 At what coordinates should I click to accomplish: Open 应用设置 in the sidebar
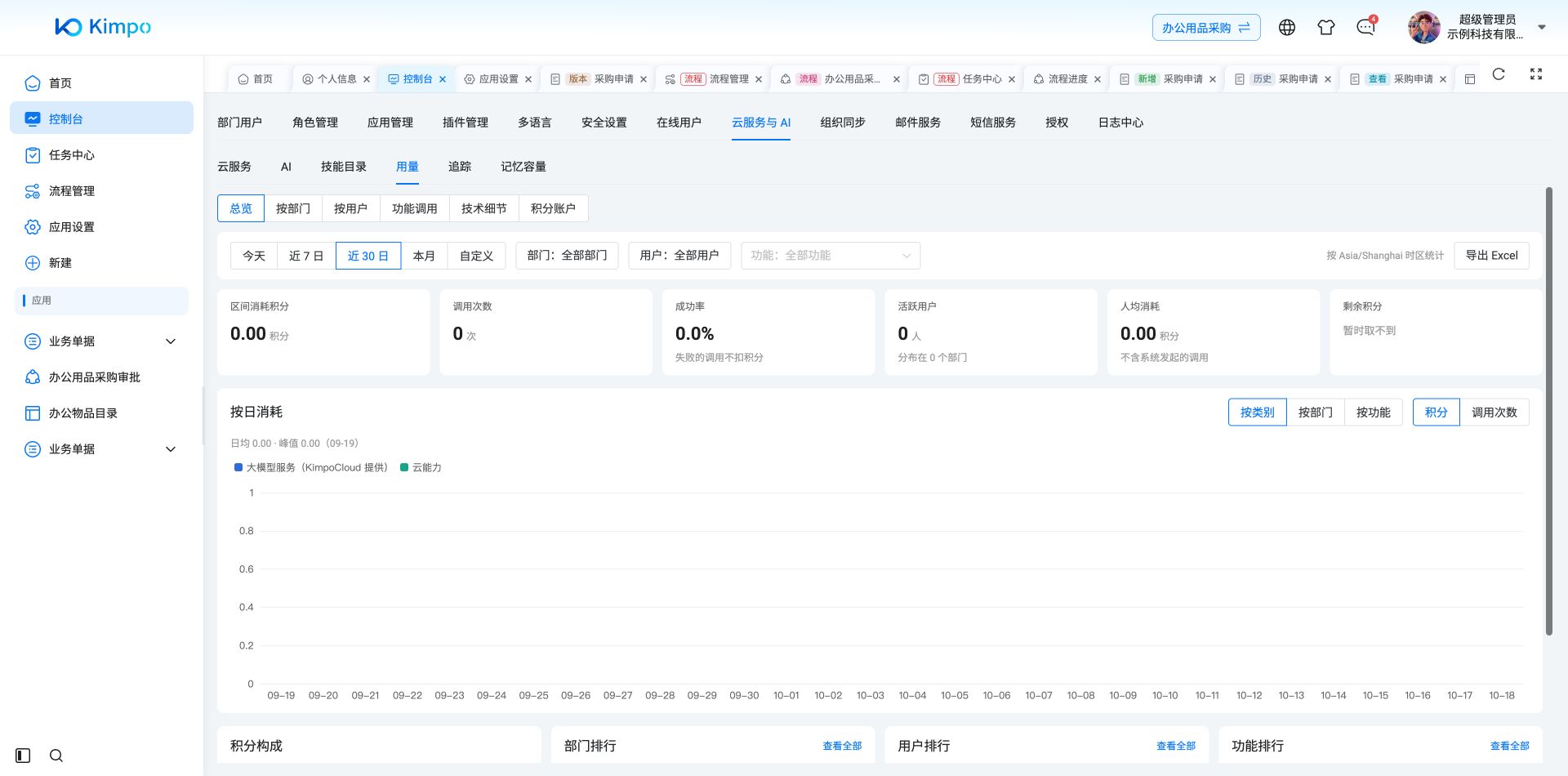tap(101, 227)
